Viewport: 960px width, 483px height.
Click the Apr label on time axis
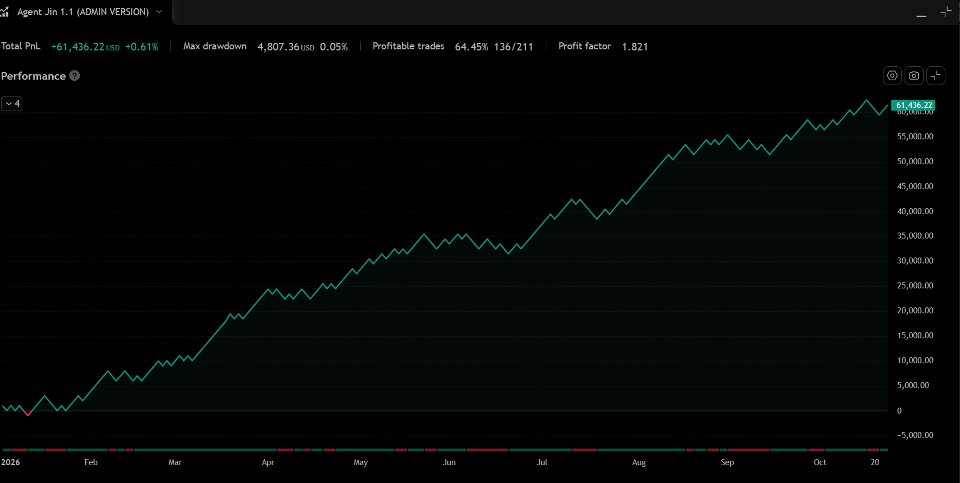click(x=268, y=463)
